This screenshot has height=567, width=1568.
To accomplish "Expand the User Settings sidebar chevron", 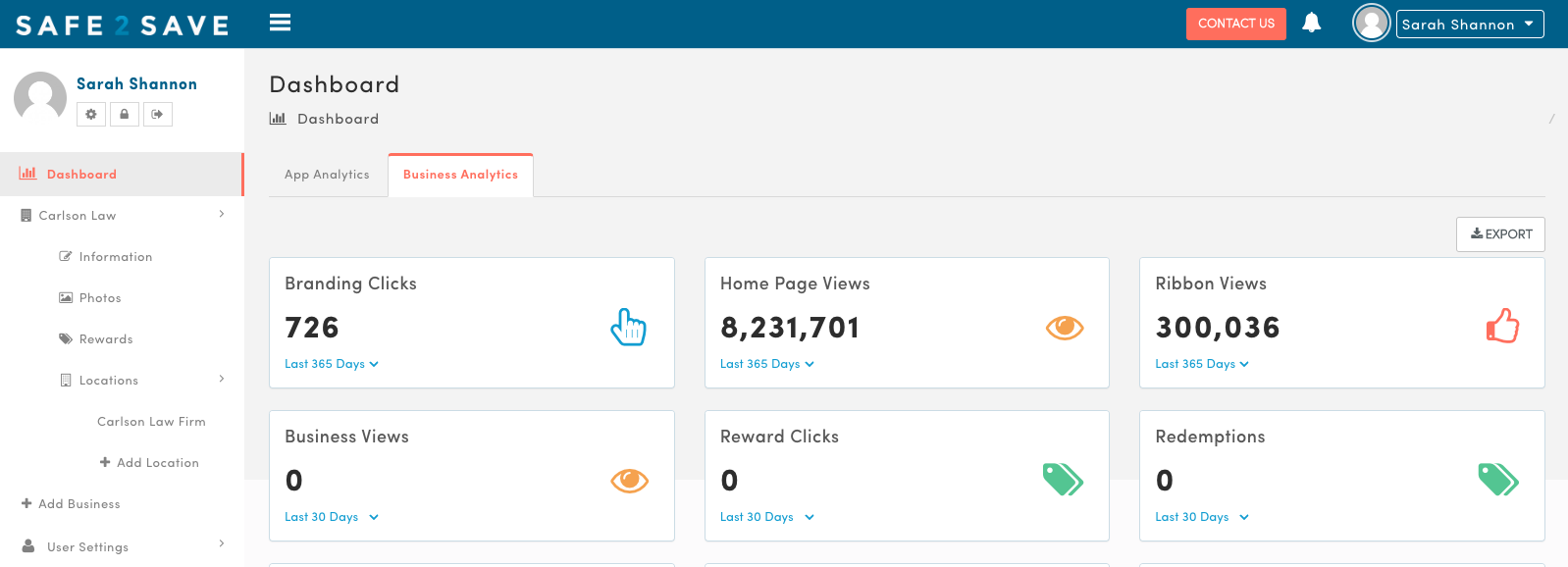I will pyautogui.click(x=222, y=543).
